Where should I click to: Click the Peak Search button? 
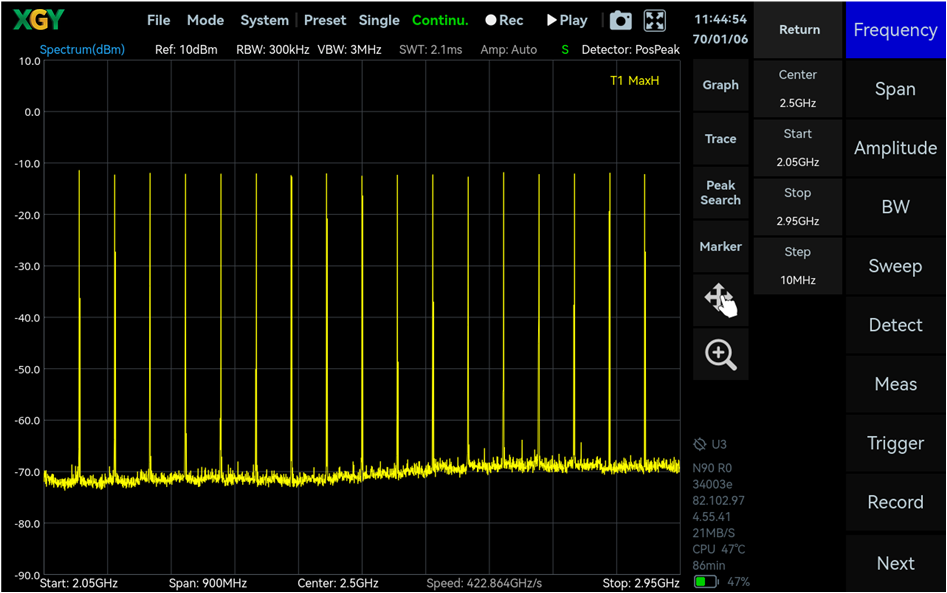(721, 193)
